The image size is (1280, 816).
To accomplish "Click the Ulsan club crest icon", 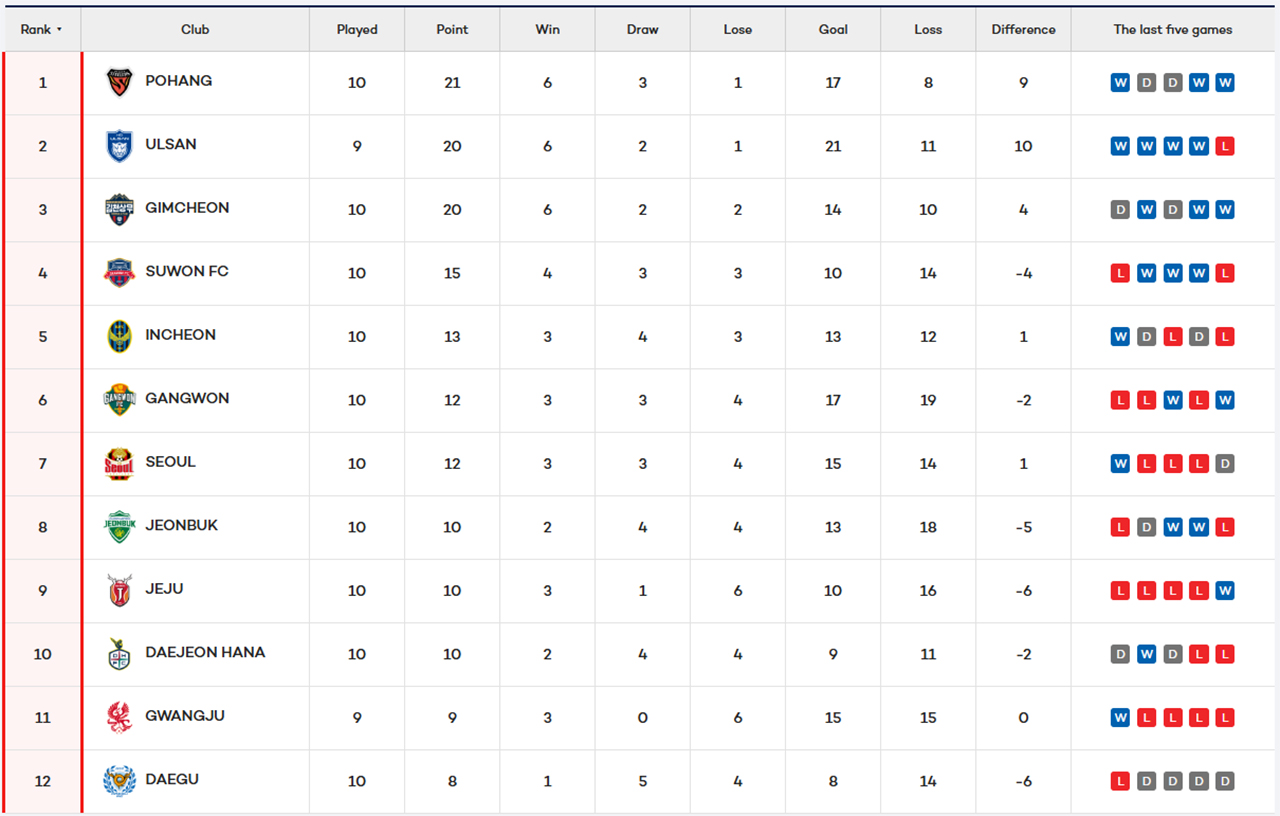I will pyautogui.click(x=119, y=146).
